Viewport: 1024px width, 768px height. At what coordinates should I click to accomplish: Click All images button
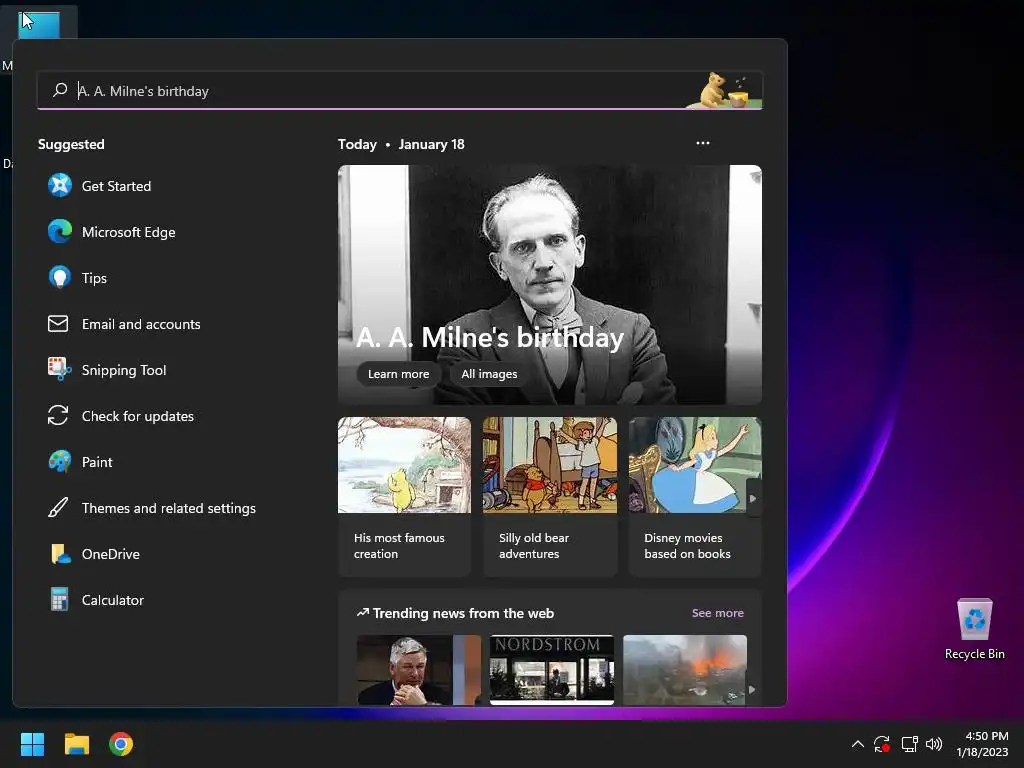(489, 374)
